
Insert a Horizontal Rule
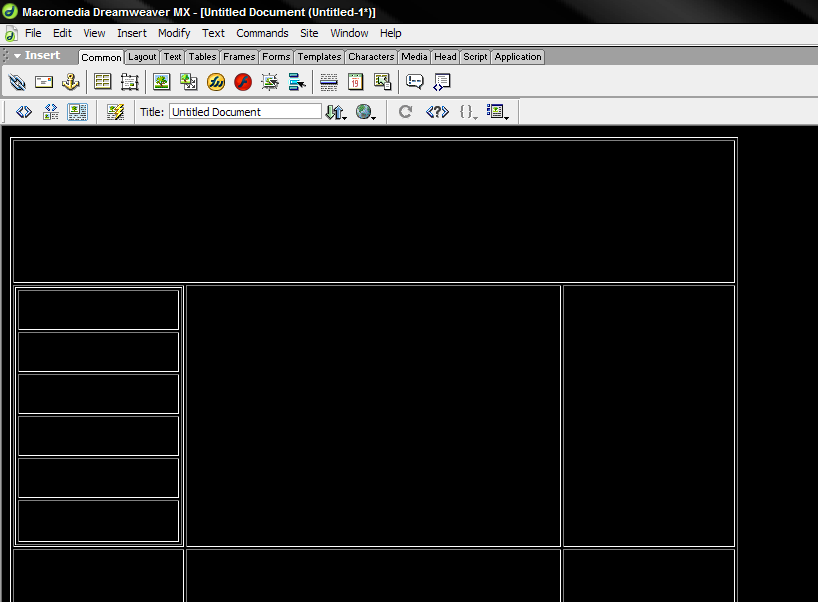[x=329, y=82]
